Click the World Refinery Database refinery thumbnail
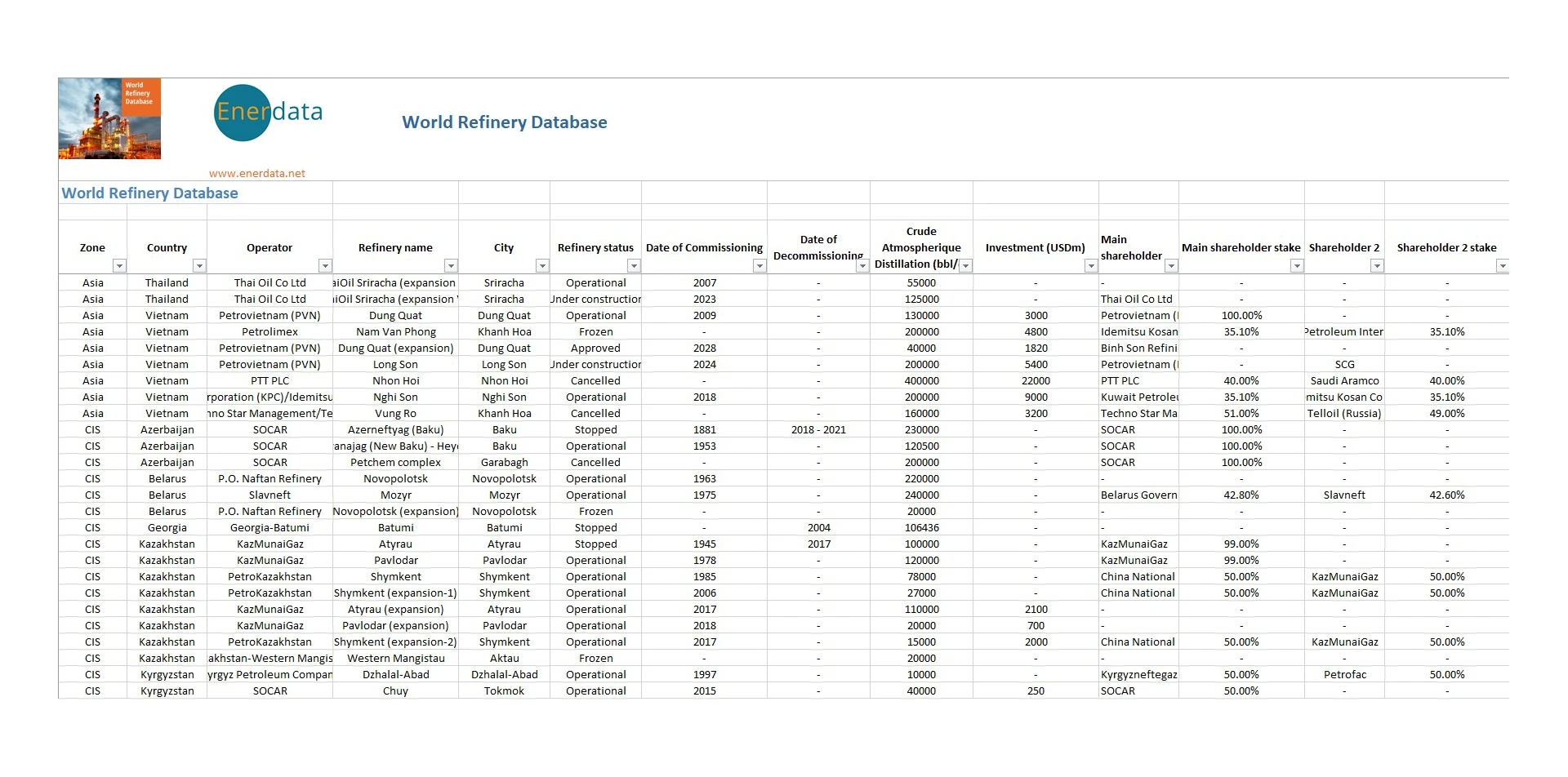1568x777 pixels. point(109,119)
